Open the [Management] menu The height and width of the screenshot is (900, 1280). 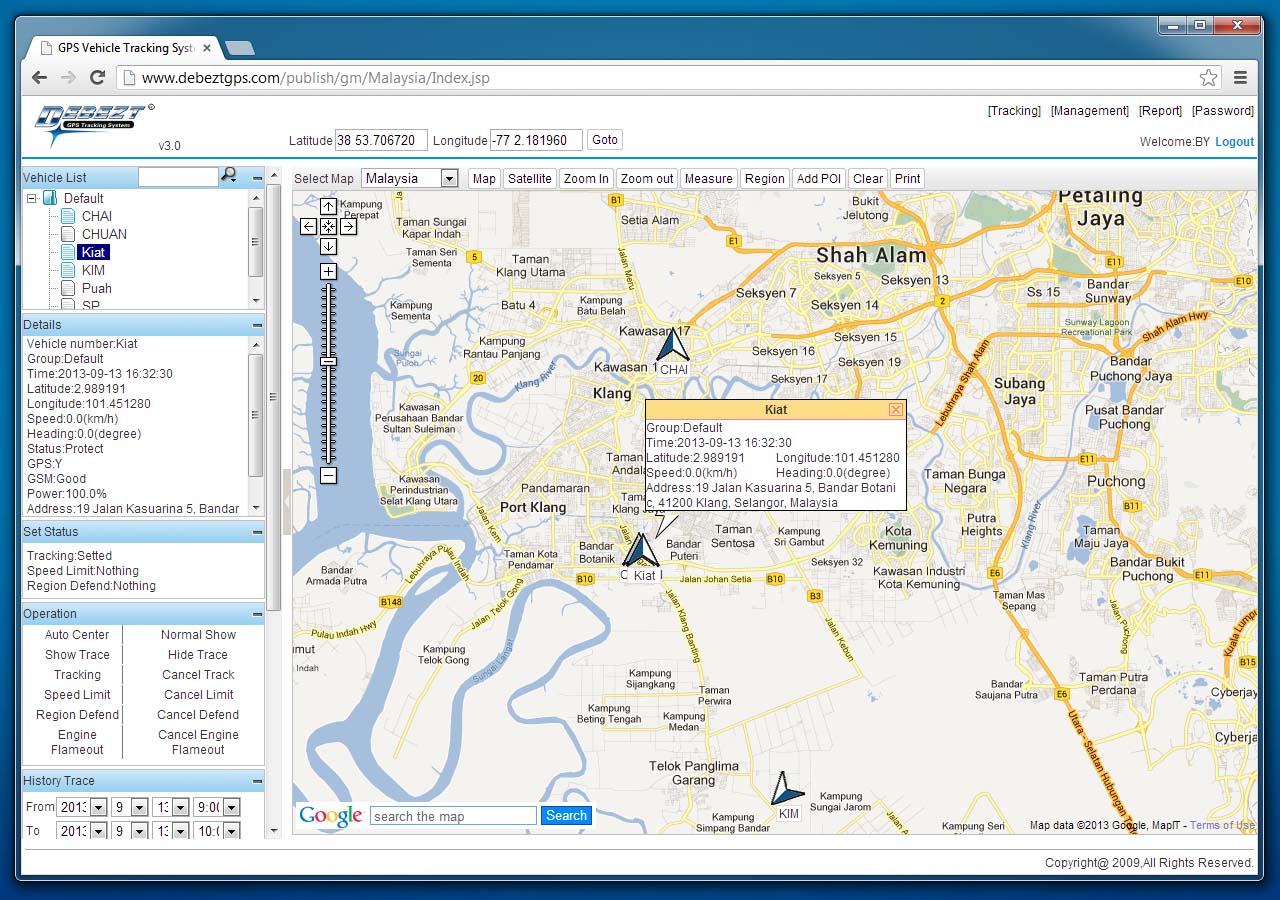[1090, 111]
